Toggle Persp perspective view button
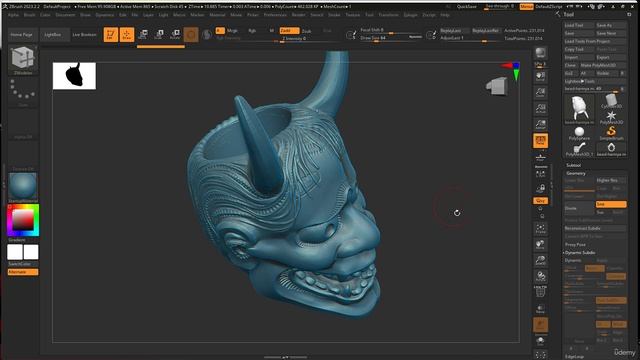Image resolution: width=640 pixels, height=360 pixels. tap(541, 141)
